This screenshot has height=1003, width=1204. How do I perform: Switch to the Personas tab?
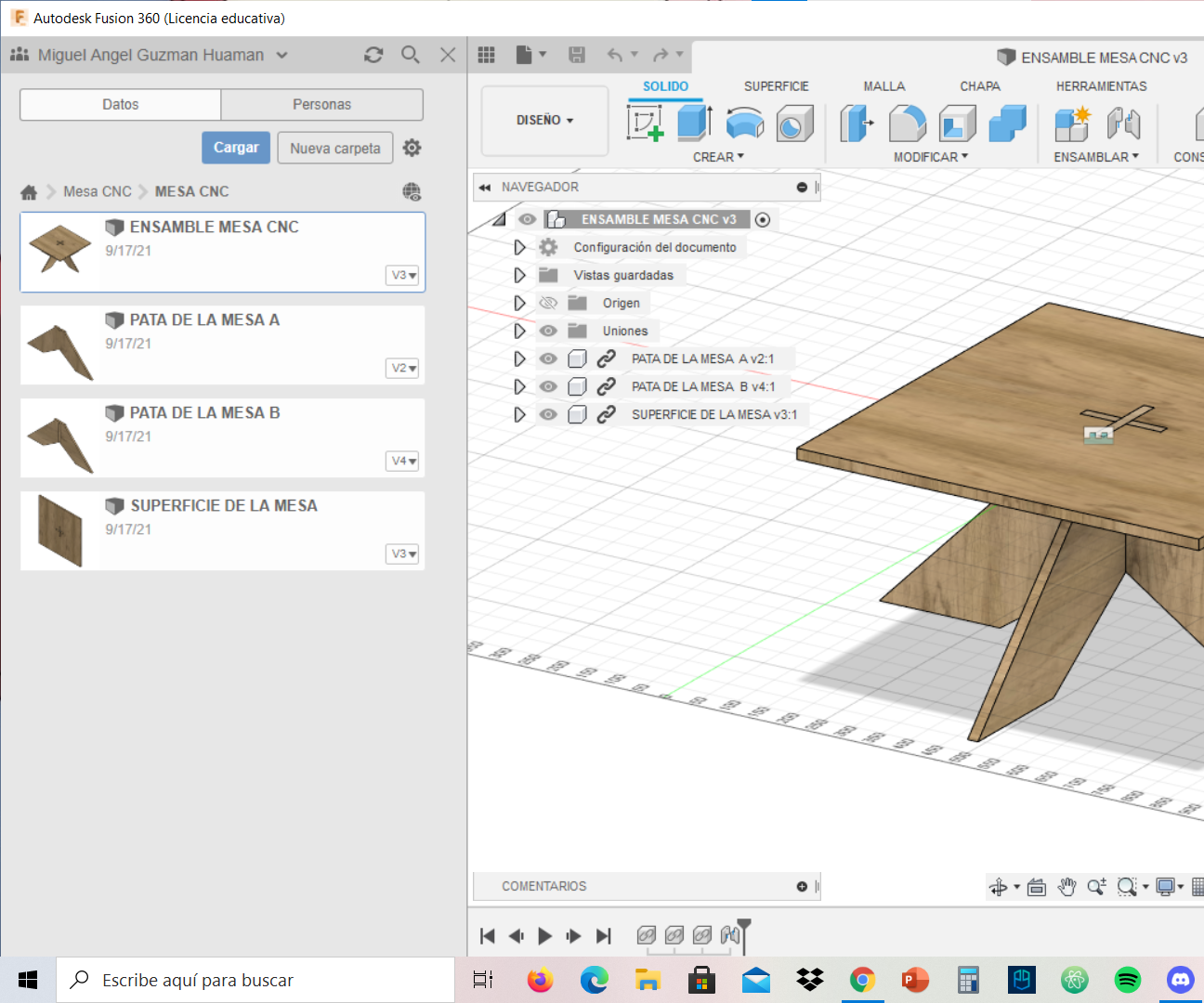click(322, 104)
